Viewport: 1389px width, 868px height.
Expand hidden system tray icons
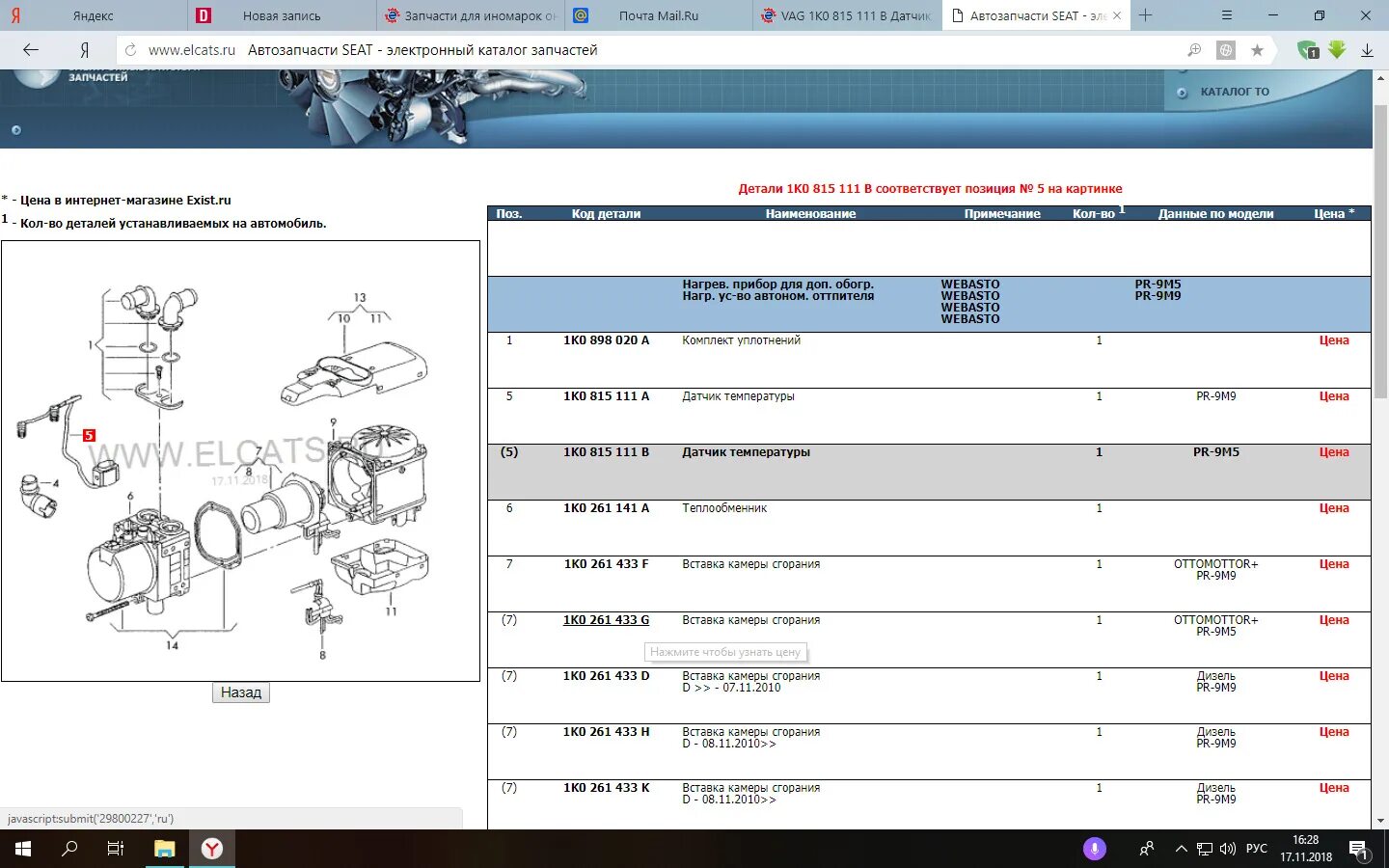[1181, 849]
